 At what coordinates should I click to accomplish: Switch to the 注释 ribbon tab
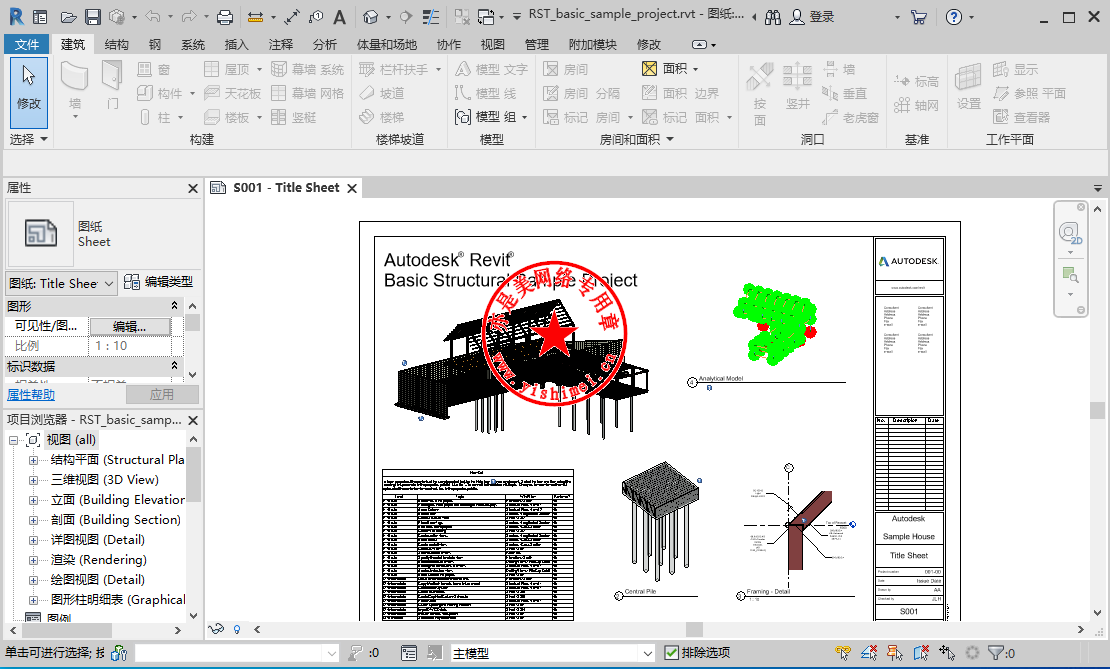[x=280, y=45]
